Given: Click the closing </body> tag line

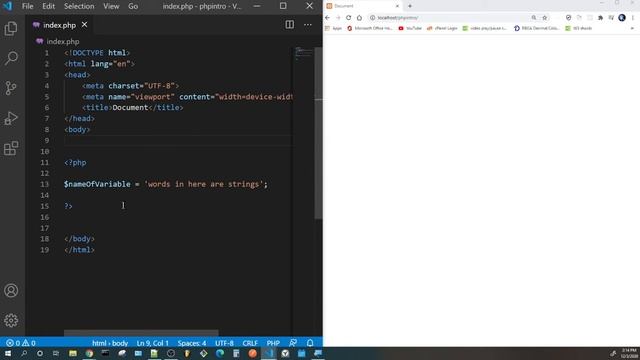Looking at the screenshot, I should point(79,239).
